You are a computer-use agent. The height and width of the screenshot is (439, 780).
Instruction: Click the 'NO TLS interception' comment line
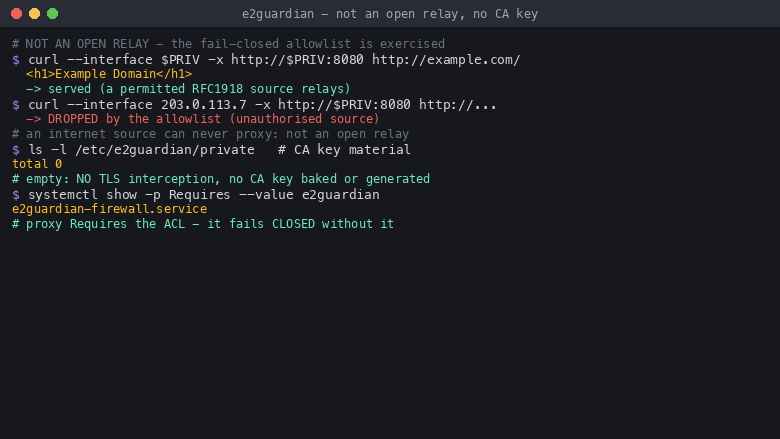(221, 179)
